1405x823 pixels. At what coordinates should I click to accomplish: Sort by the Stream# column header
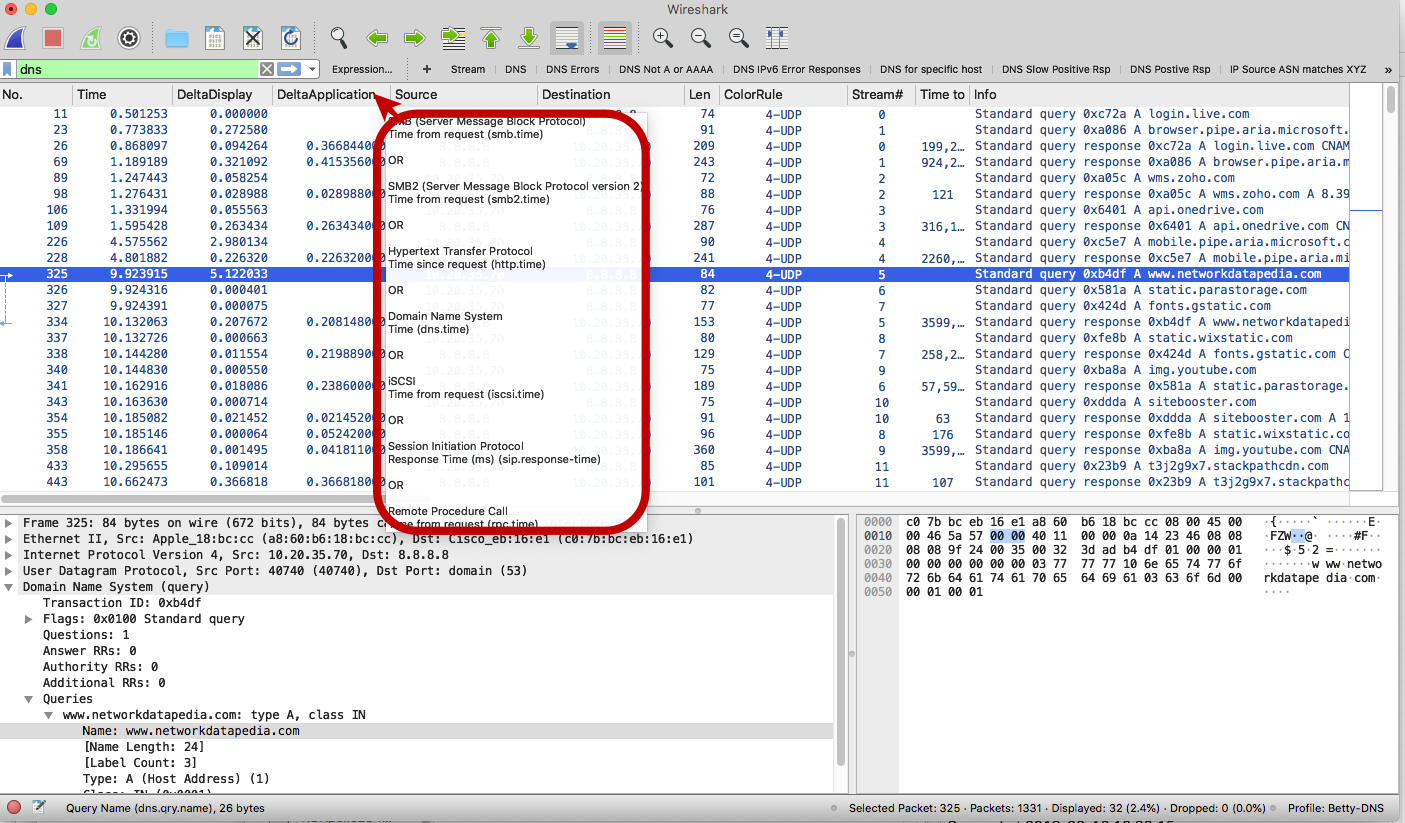pyautogui.click(x=881, y=94)
